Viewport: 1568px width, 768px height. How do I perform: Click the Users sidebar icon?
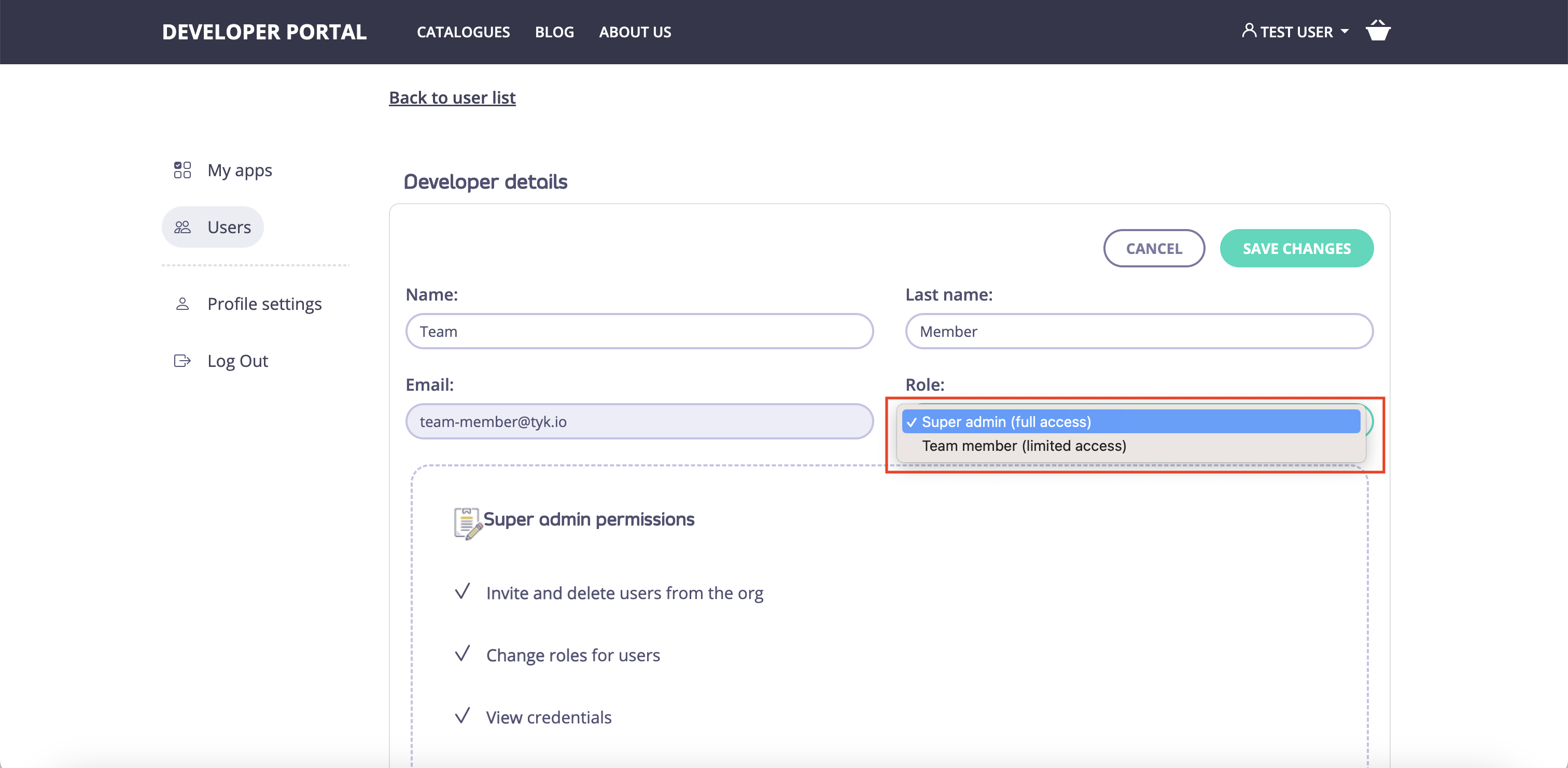point(181,226)
